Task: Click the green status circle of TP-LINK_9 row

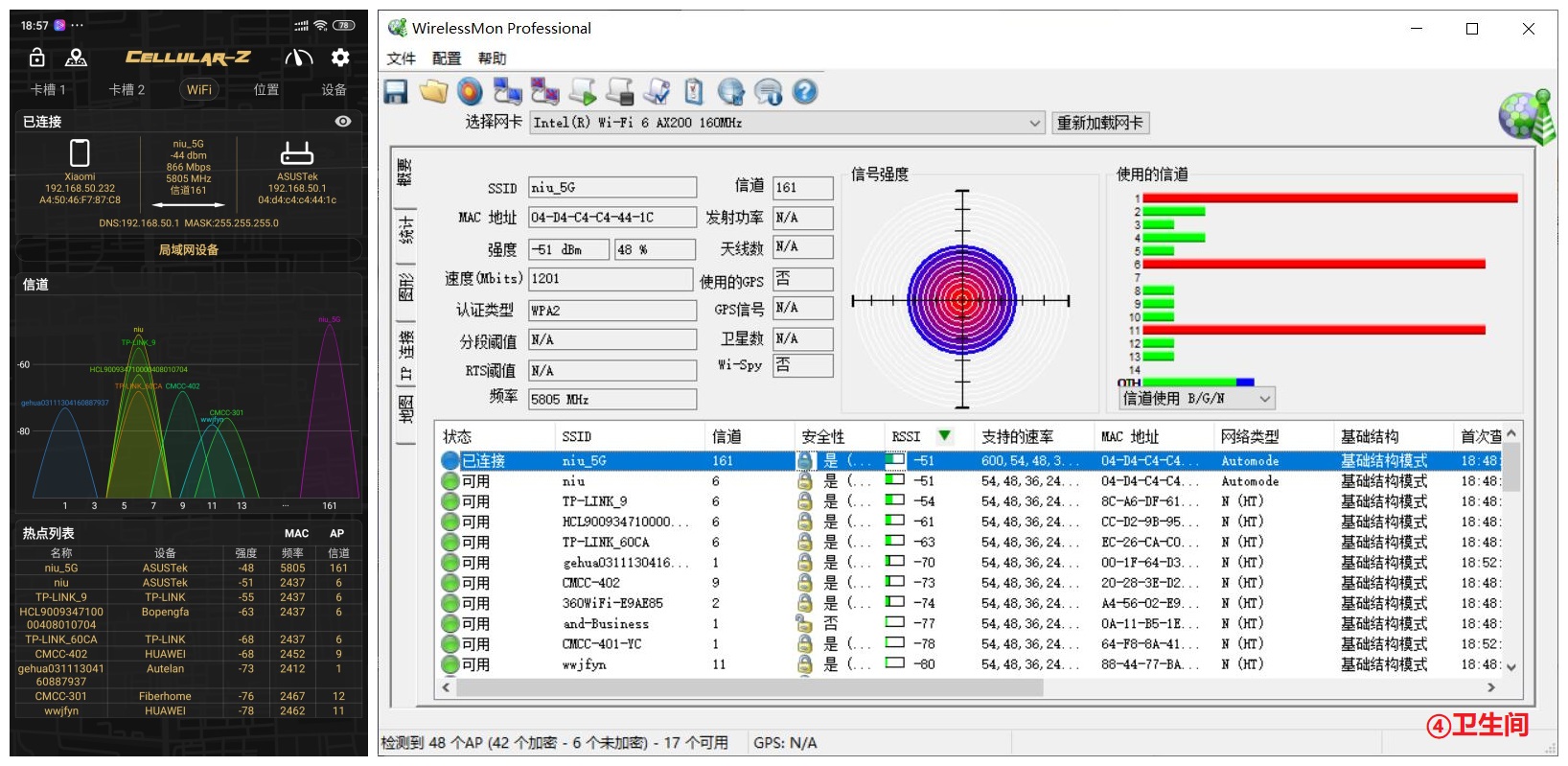Action: coord(450,501)
